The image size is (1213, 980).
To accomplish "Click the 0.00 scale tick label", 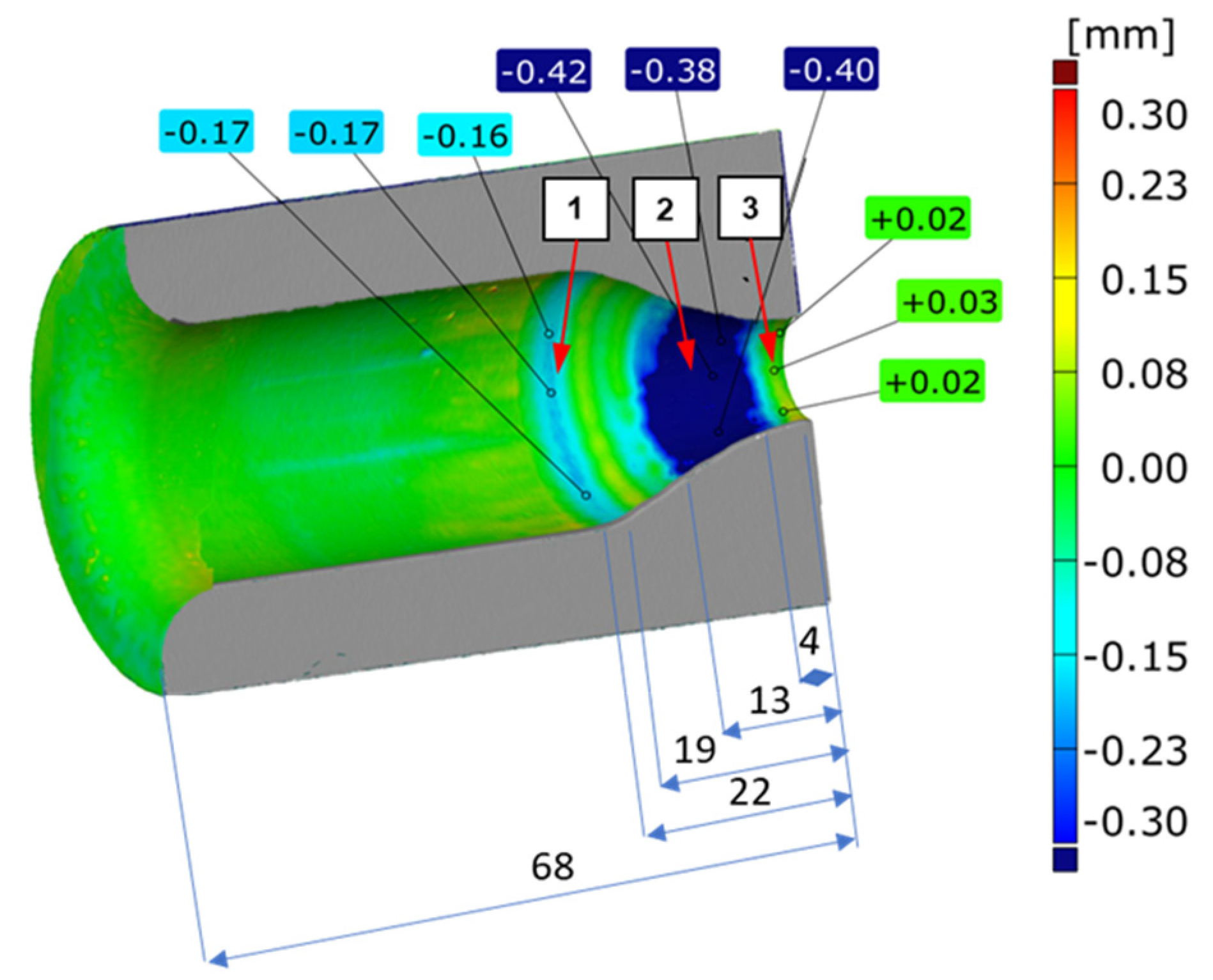I will 1144,468.
